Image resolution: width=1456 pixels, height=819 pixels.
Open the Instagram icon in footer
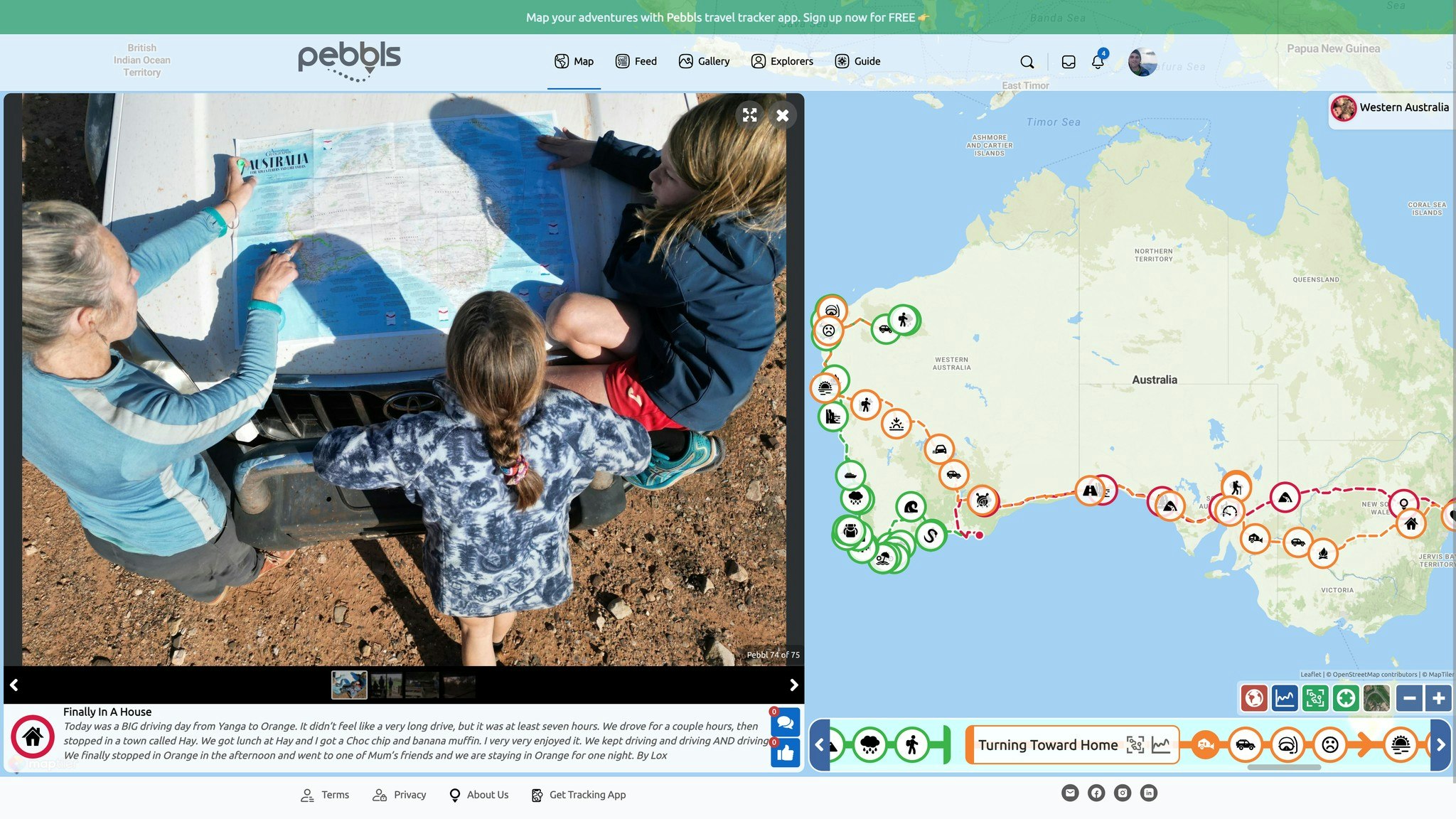[1123, 793]
